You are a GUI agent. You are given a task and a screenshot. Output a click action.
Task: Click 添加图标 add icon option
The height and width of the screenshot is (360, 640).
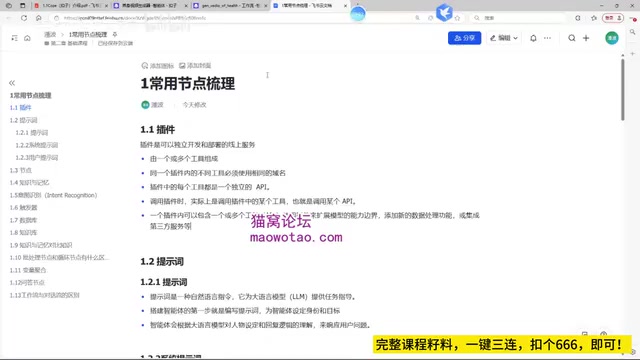[x=158, y=66]
